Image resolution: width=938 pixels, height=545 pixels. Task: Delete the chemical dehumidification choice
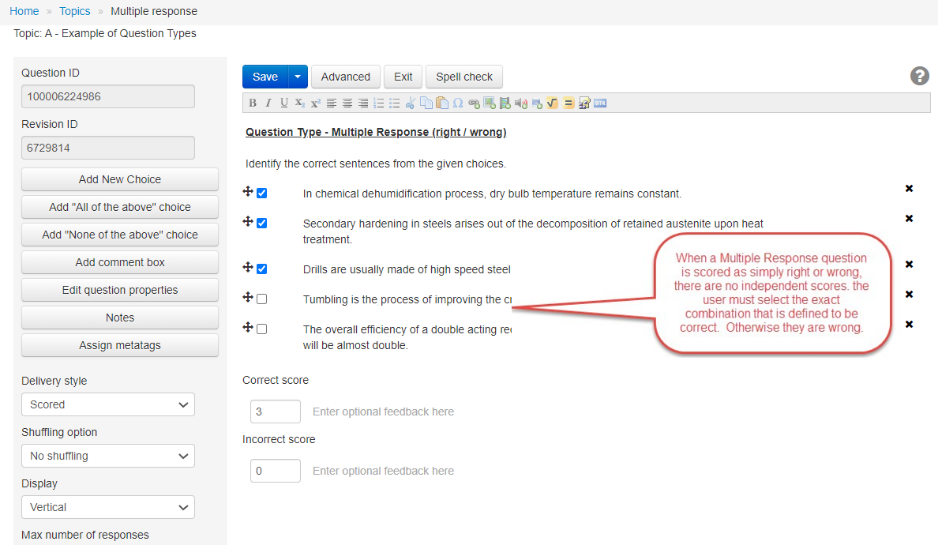(909, 188)
